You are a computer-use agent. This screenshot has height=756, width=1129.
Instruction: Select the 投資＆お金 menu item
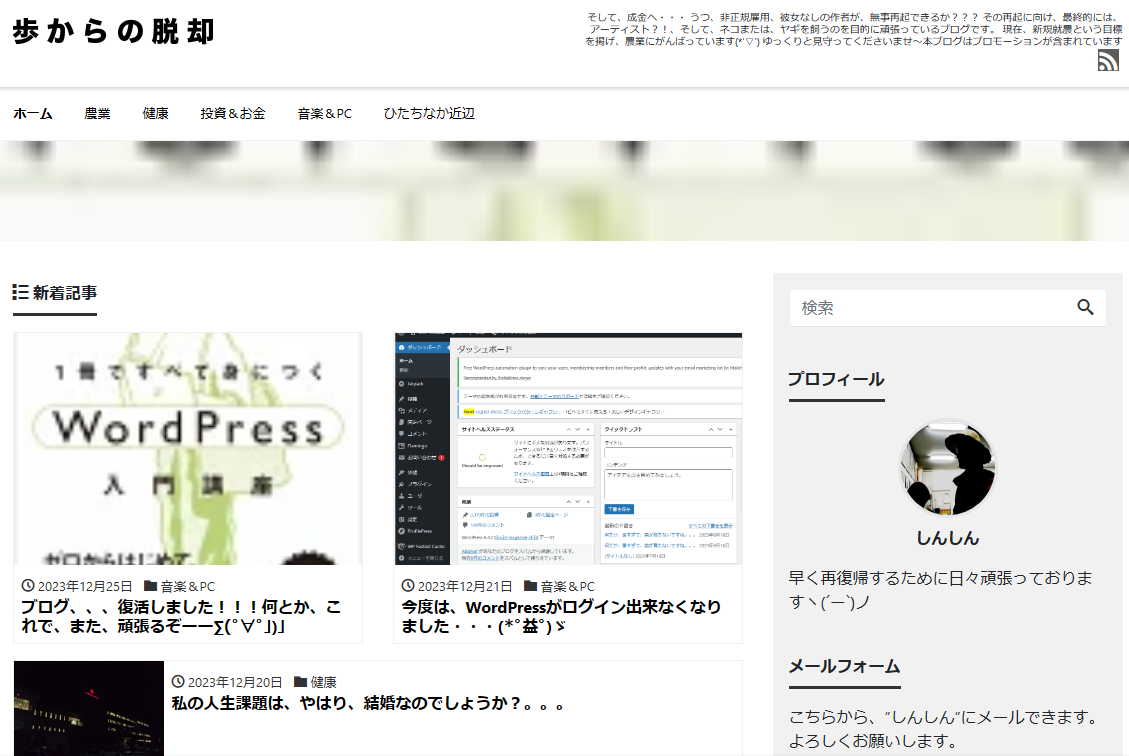[x=232, y=114]
